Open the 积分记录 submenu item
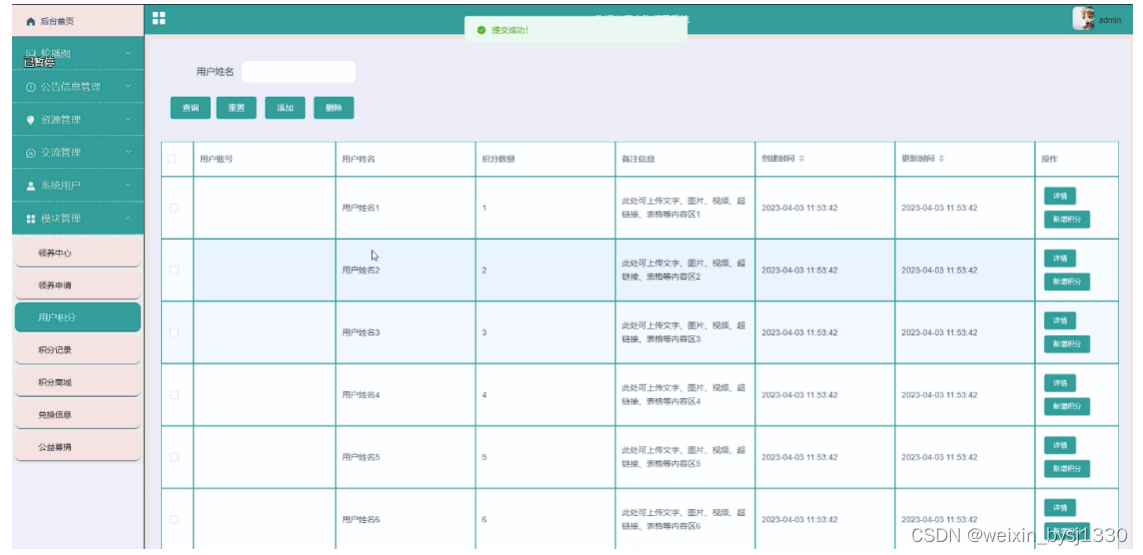The width and height of the screenshot is (1143, 555). pyautogui.click(x=77, y=350)
